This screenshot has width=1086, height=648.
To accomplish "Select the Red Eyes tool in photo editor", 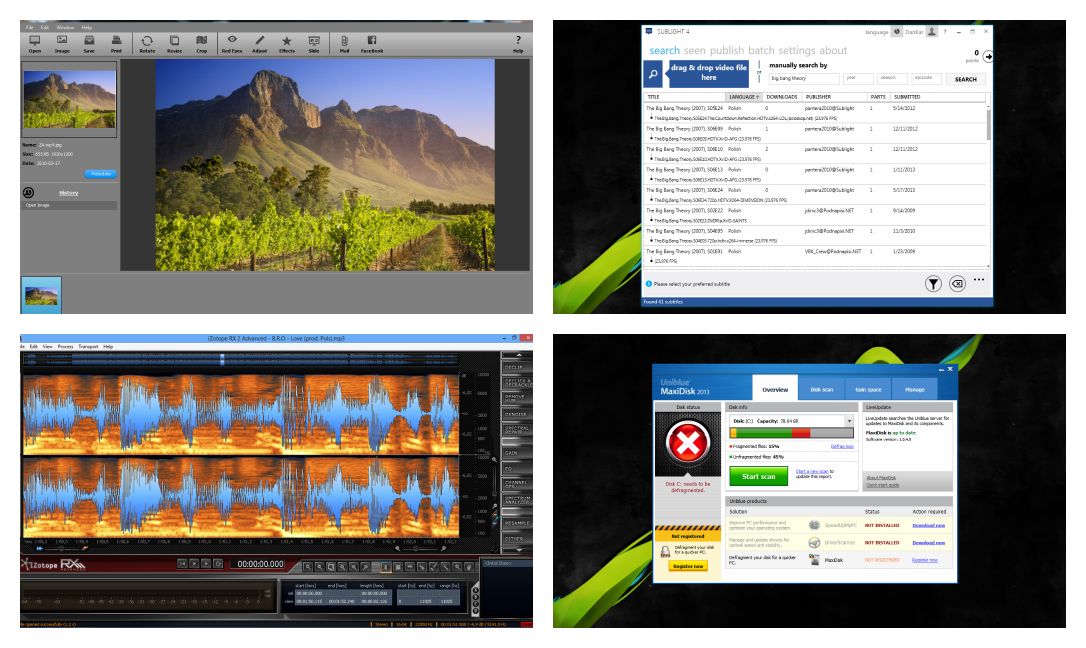I will pyautogui.click(x=232, y=44).
